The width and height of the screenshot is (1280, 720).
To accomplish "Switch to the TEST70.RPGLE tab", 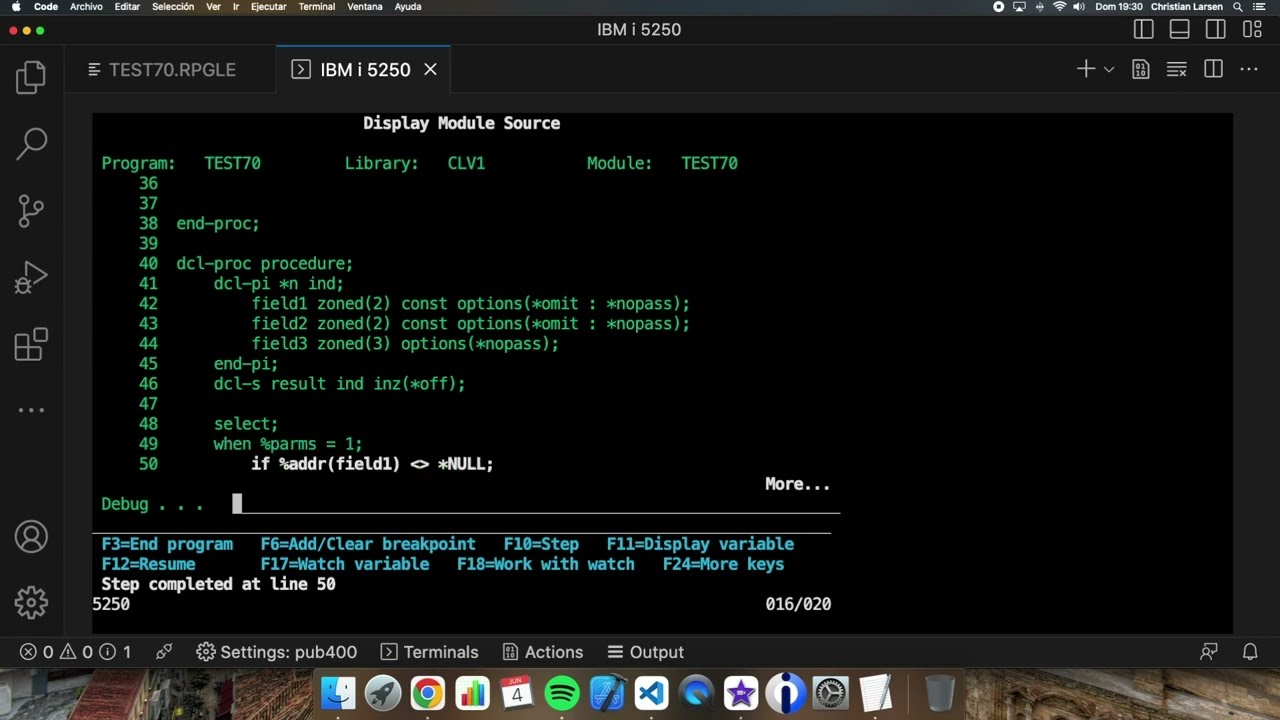I will tap(171, 70).
